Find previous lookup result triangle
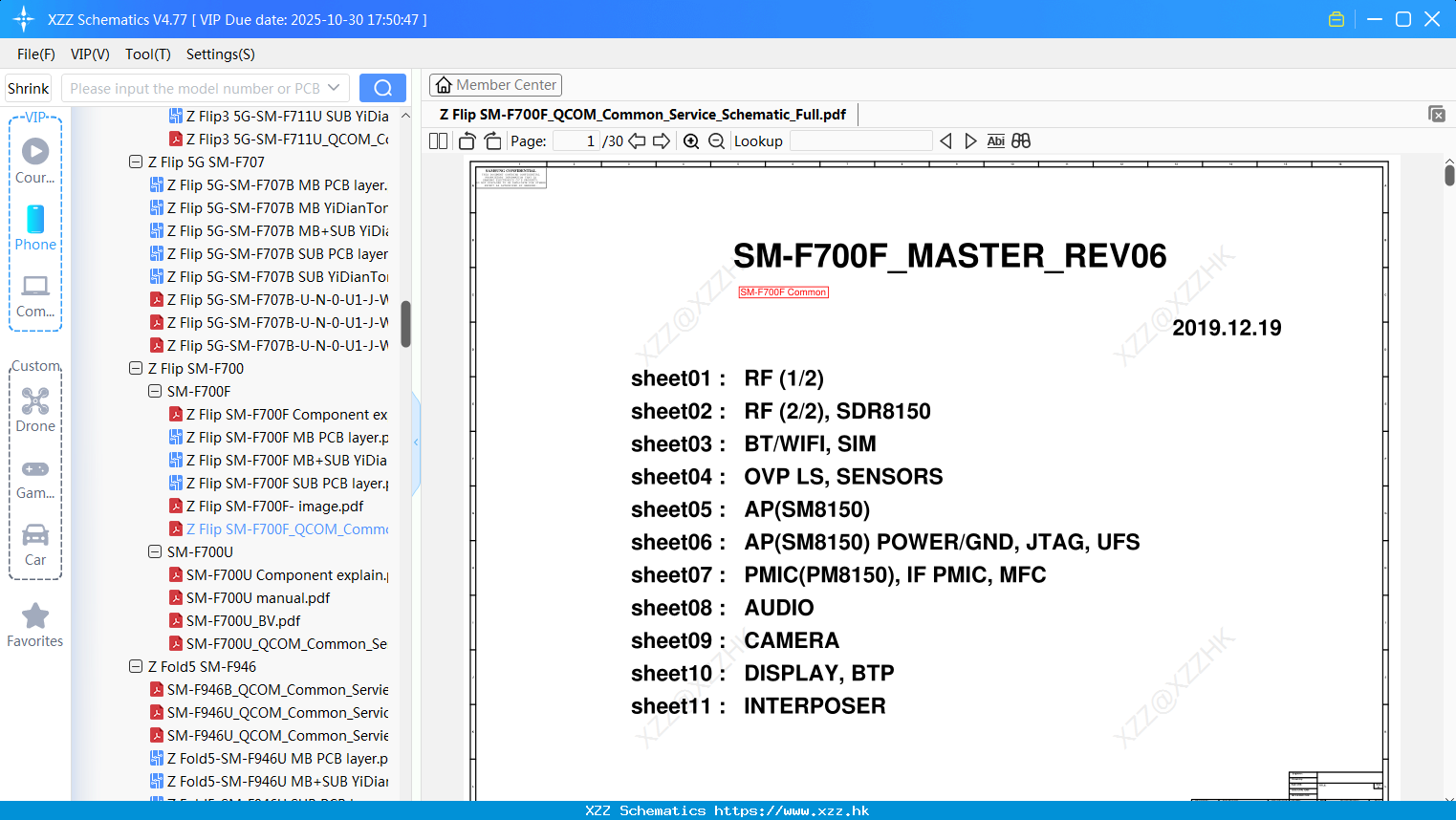 (x=945, y=140)
